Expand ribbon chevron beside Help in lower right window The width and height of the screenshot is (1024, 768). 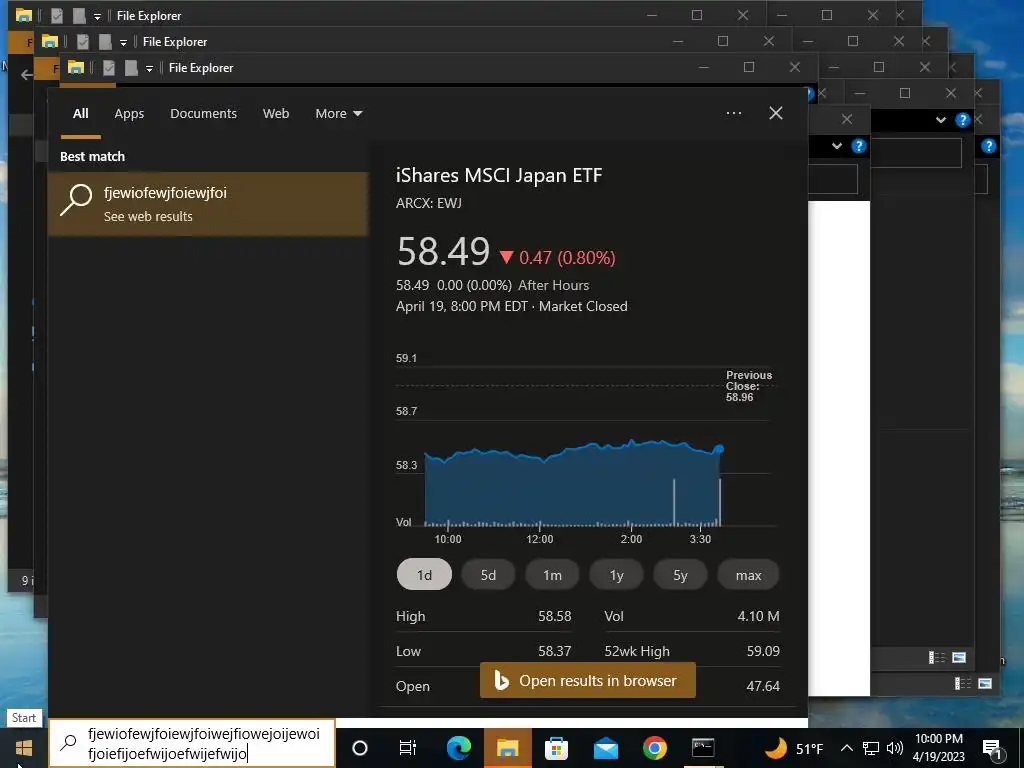click(837, 146)
